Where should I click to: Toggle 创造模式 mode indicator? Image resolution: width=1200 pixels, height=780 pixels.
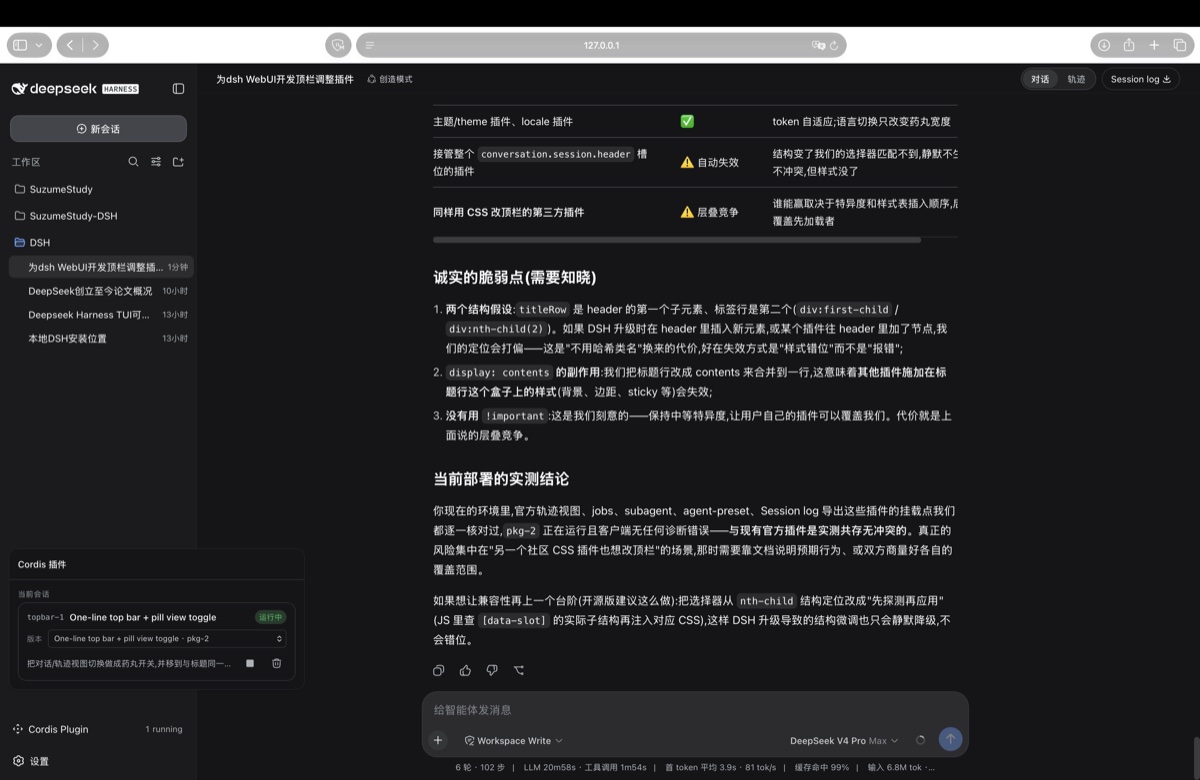point(390,79)
